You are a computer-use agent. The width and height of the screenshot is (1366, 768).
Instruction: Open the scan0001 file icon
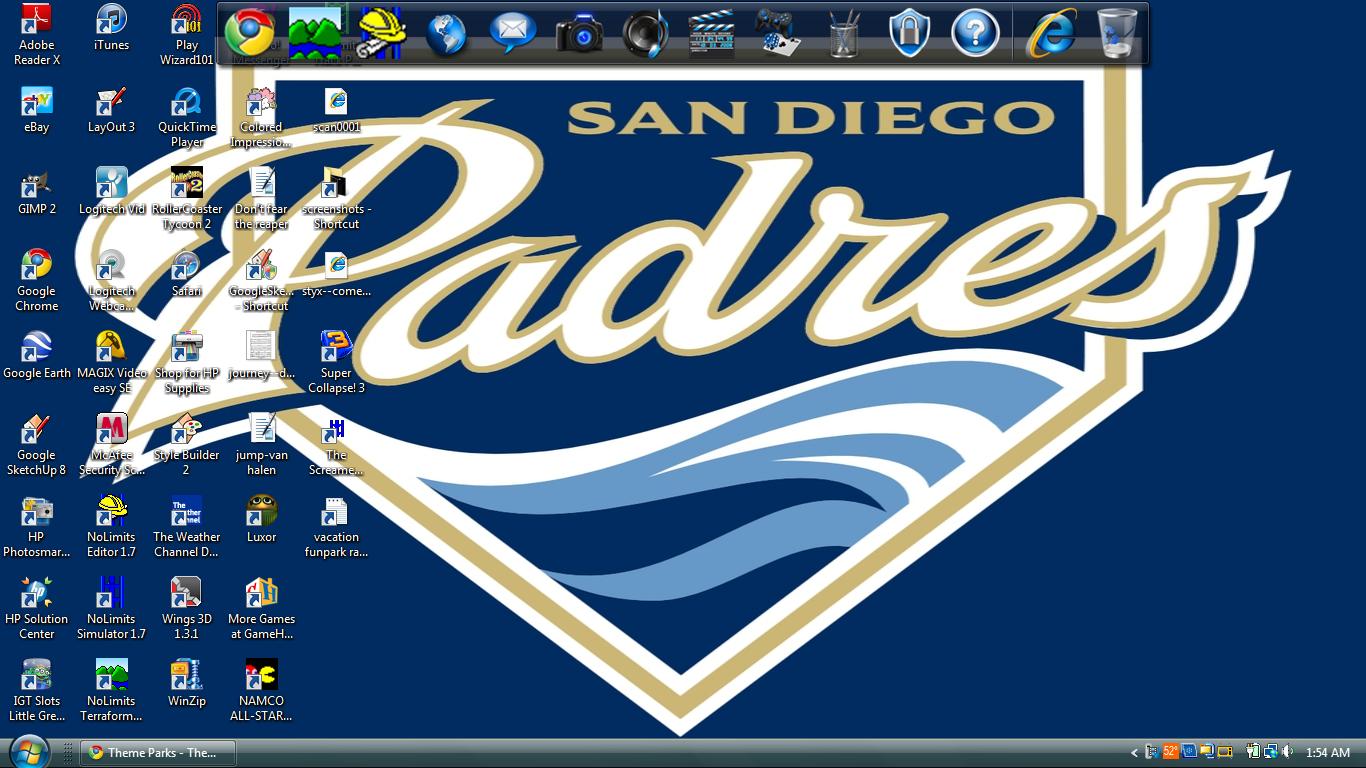pos(336,110)
